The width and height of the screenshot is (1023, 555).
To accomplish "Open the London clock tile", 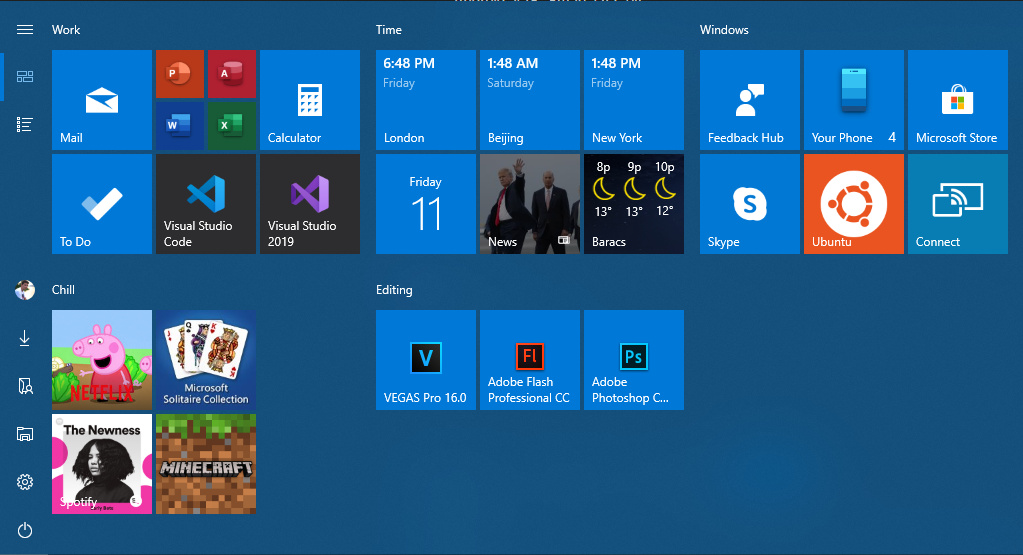I will click(x=425, y=100).
